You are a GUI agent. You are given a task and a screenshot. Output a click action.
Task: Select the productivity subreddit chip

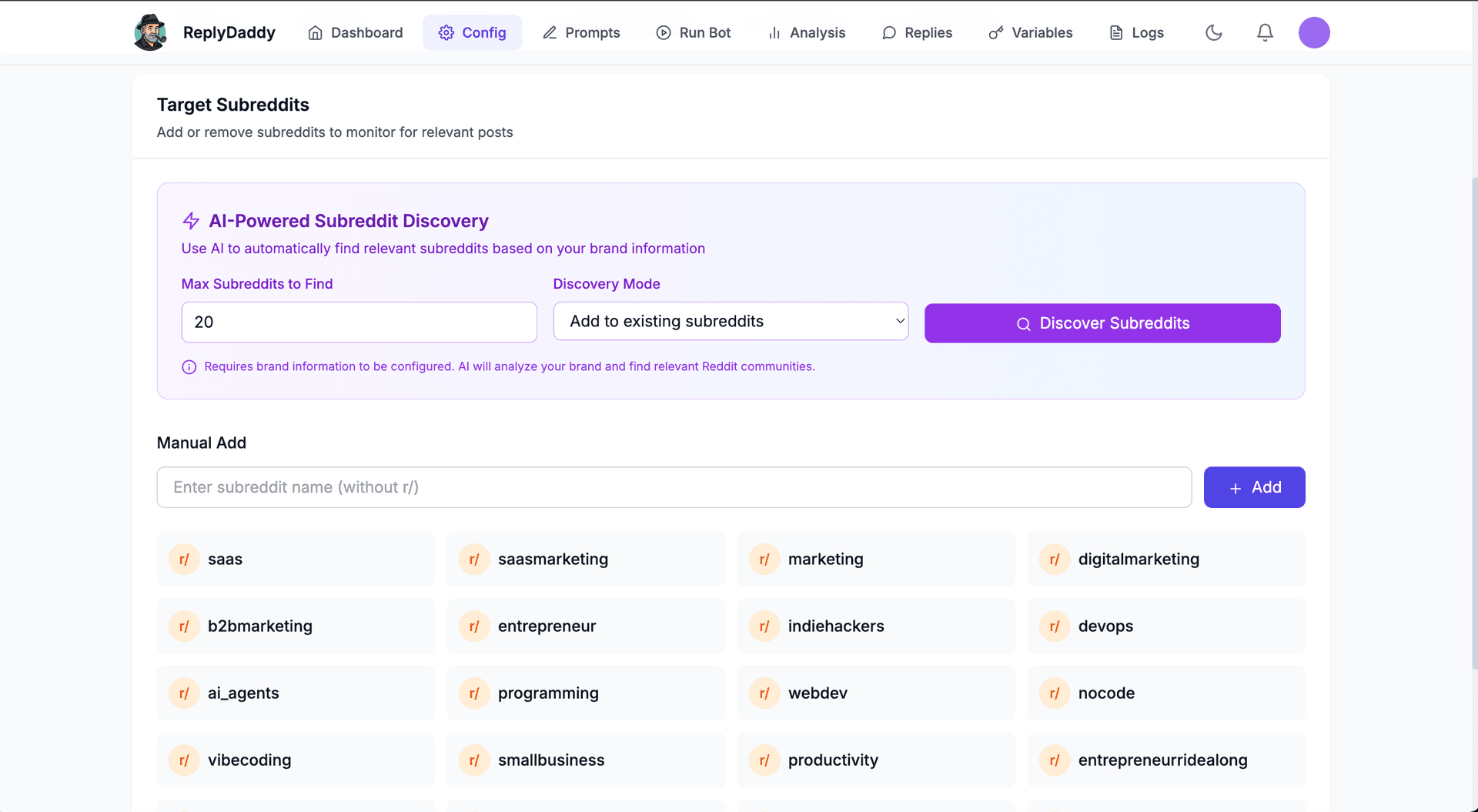coord(876,760)
